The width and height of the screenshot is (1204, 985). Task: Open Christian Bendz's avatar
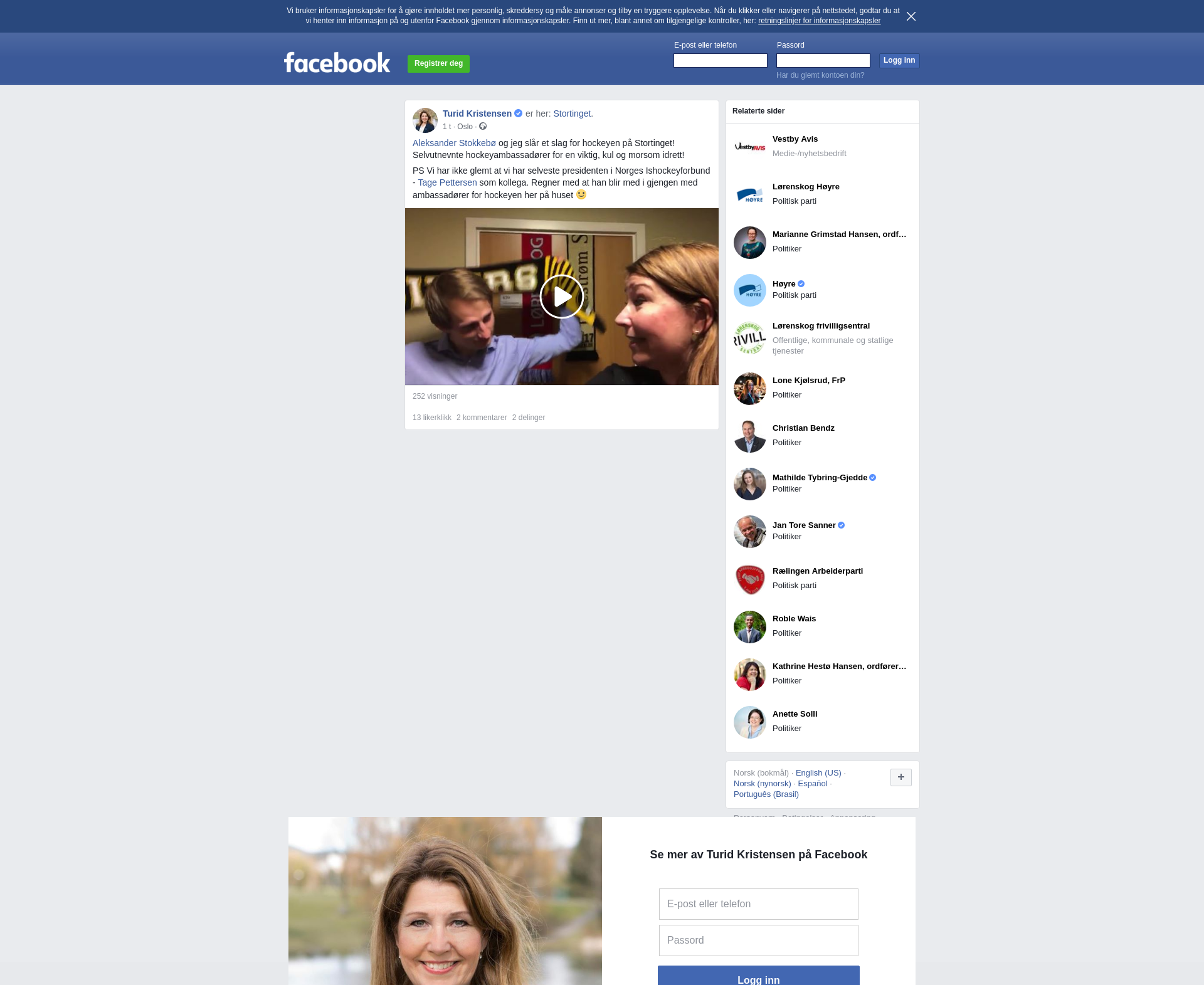point(750,436)
